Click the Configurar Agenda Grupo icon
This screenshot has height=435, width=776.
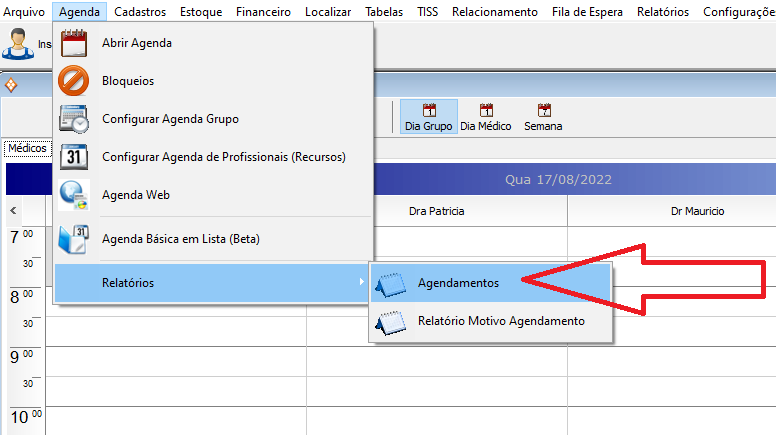click(75, 119)
